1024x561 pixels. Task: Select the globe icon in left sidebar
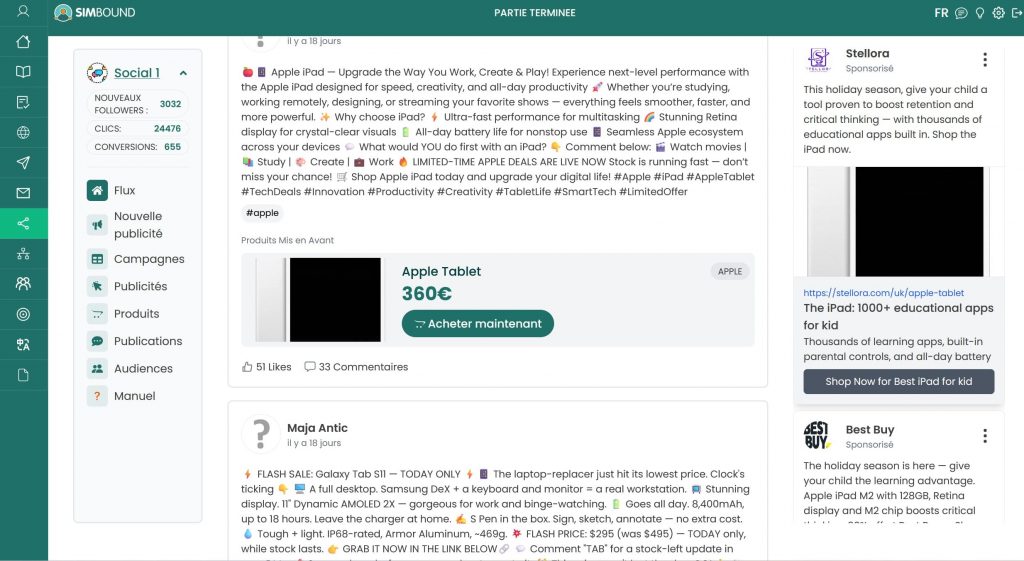[x=24, y=133]
